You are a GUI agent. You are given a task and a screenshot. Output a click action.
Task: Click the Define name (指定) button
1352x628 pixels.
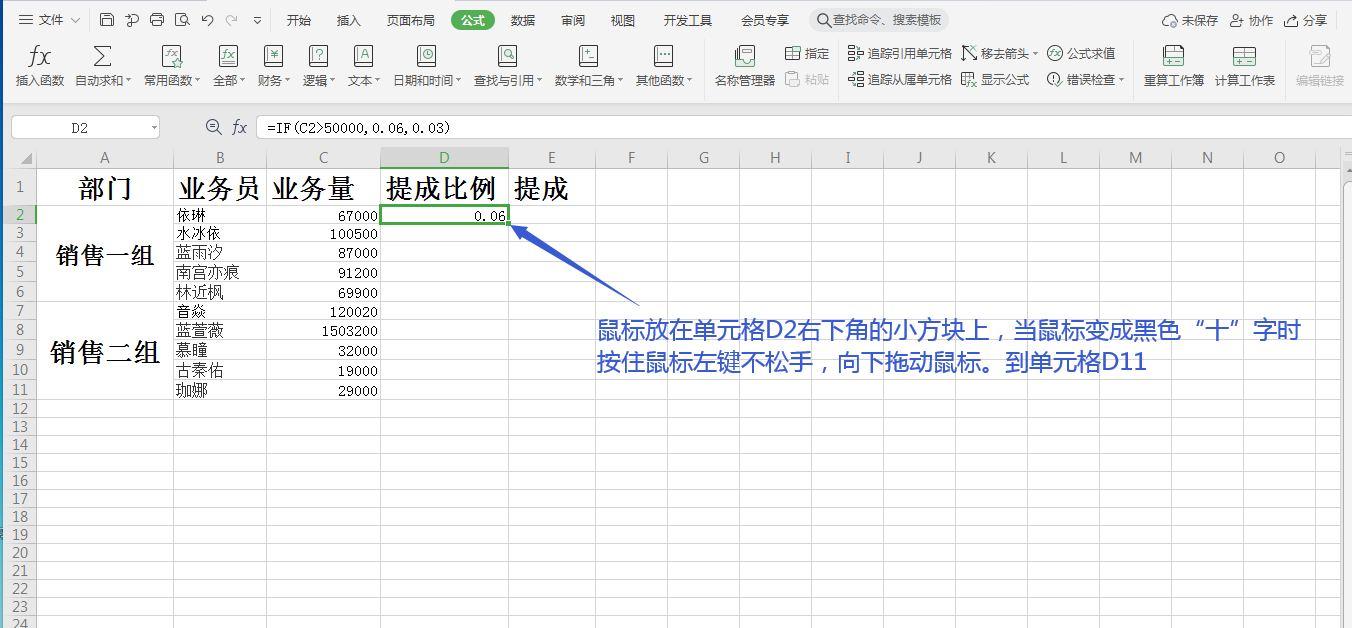[807, 54]
